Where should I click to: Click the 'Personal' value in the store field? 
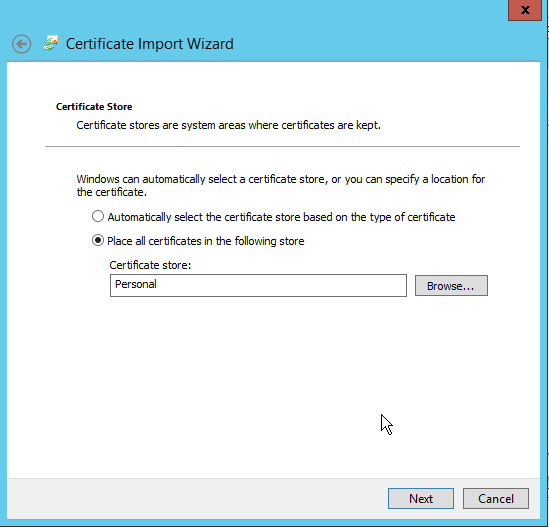click(136, 284)
